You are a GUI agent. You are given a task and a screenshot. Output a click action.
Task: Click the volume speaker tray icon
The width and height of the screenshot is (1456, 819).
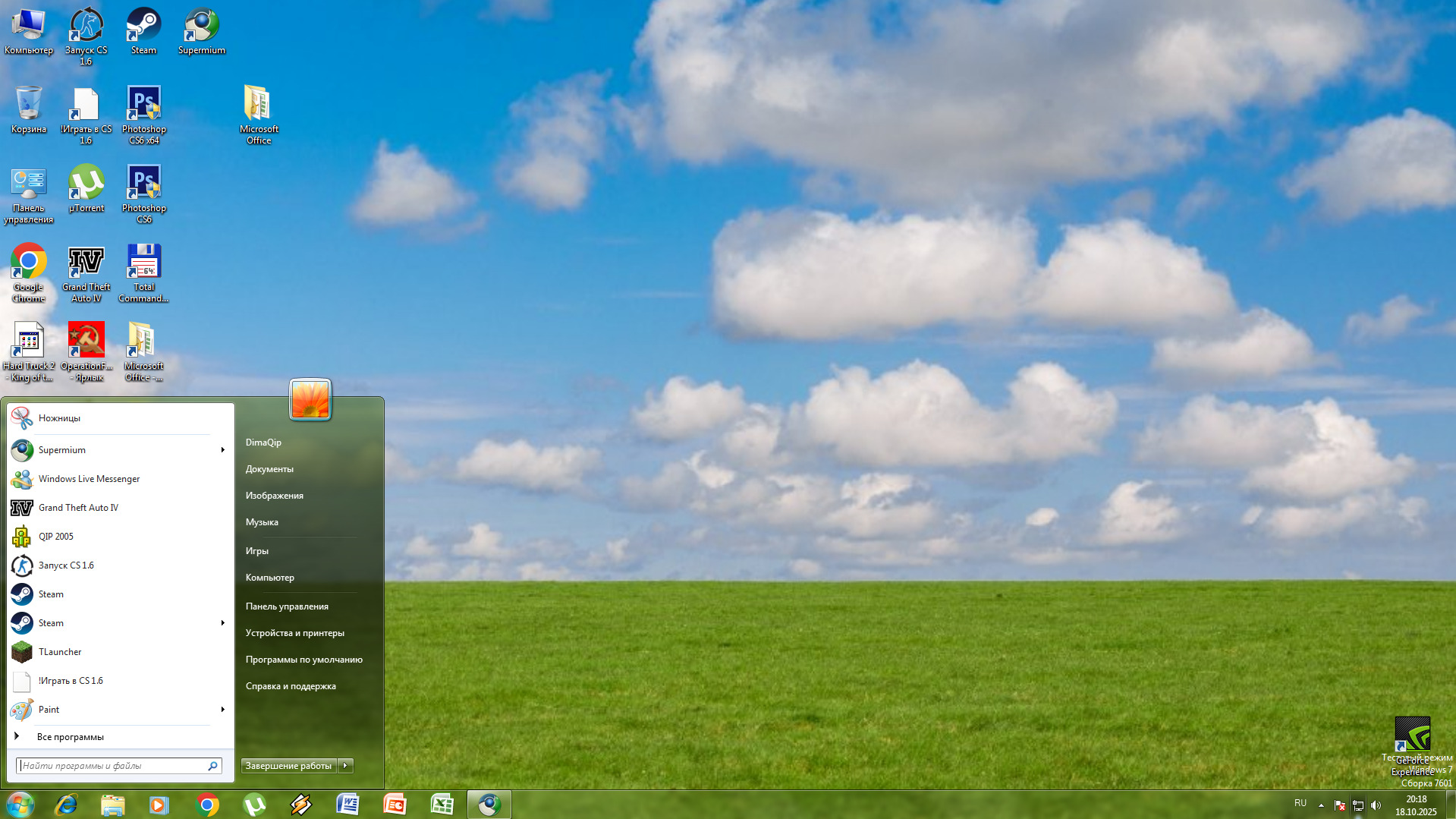[x=1376, y=805]
